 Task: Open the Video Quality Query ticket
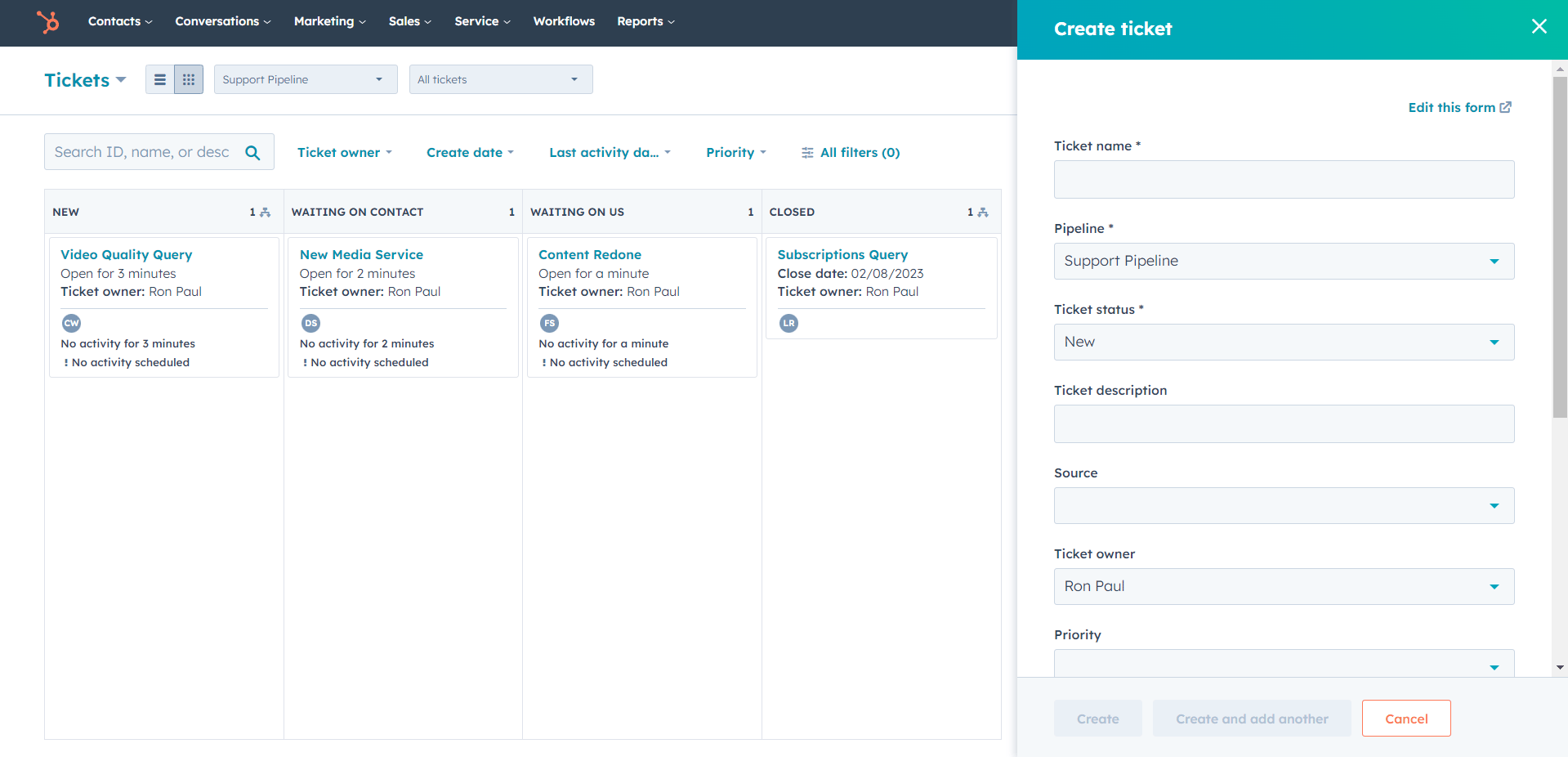point(126,254)
